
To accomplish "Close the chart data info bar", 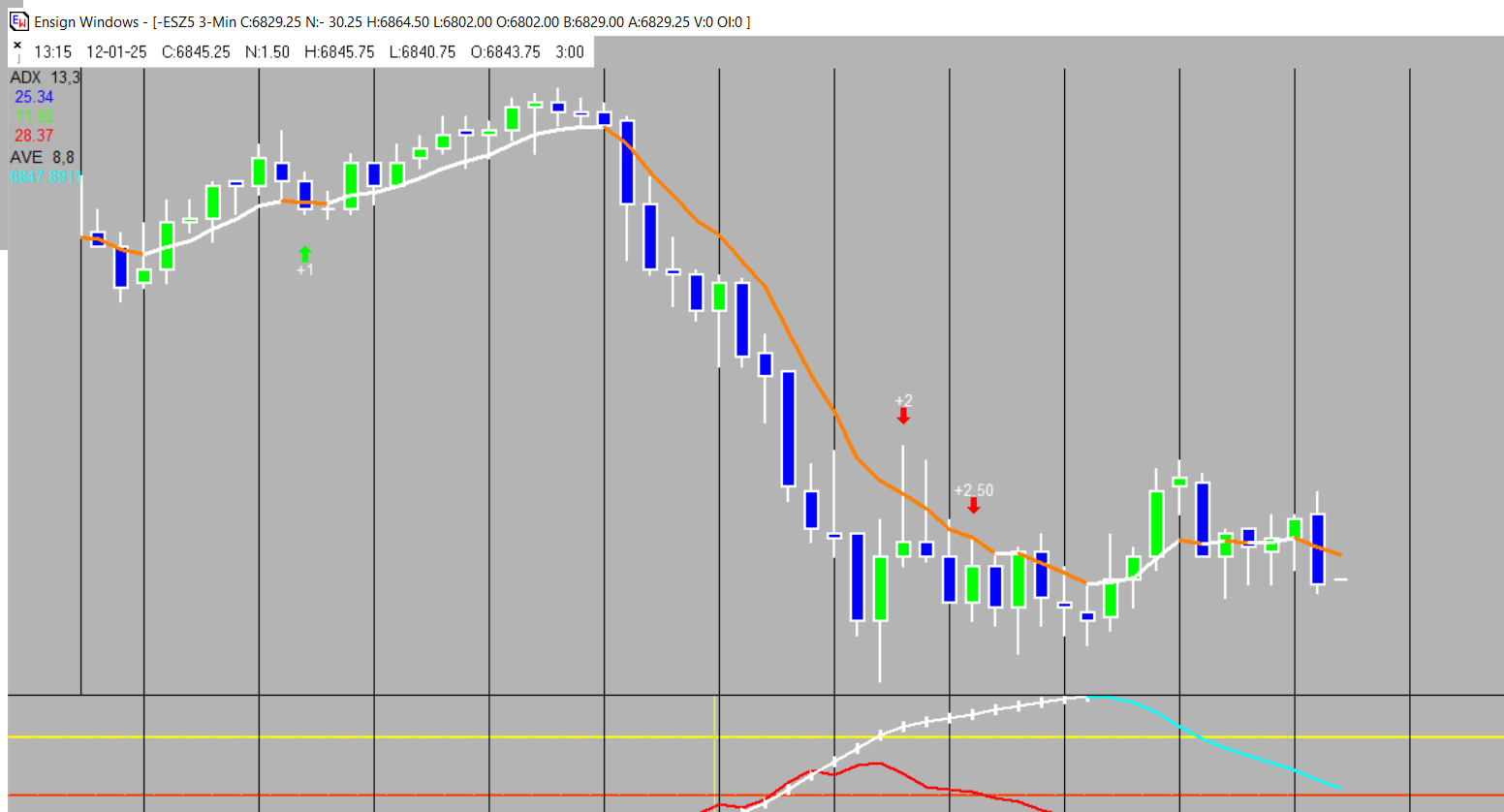I will (17, 45).
